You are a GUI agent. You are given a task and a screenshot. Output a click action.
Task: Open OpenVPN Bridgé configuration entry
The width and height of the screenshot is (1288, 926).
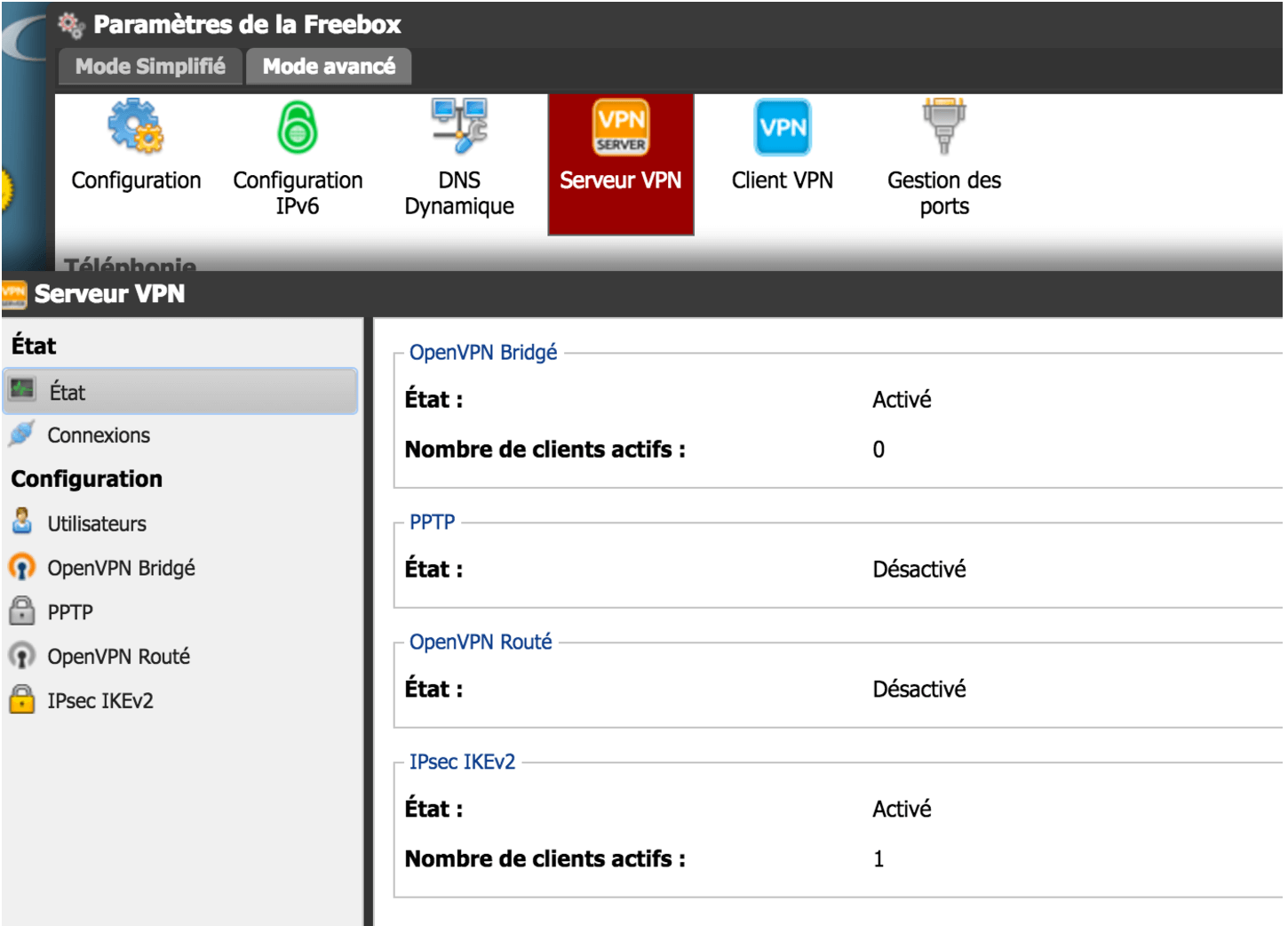(x=121, y=568)
